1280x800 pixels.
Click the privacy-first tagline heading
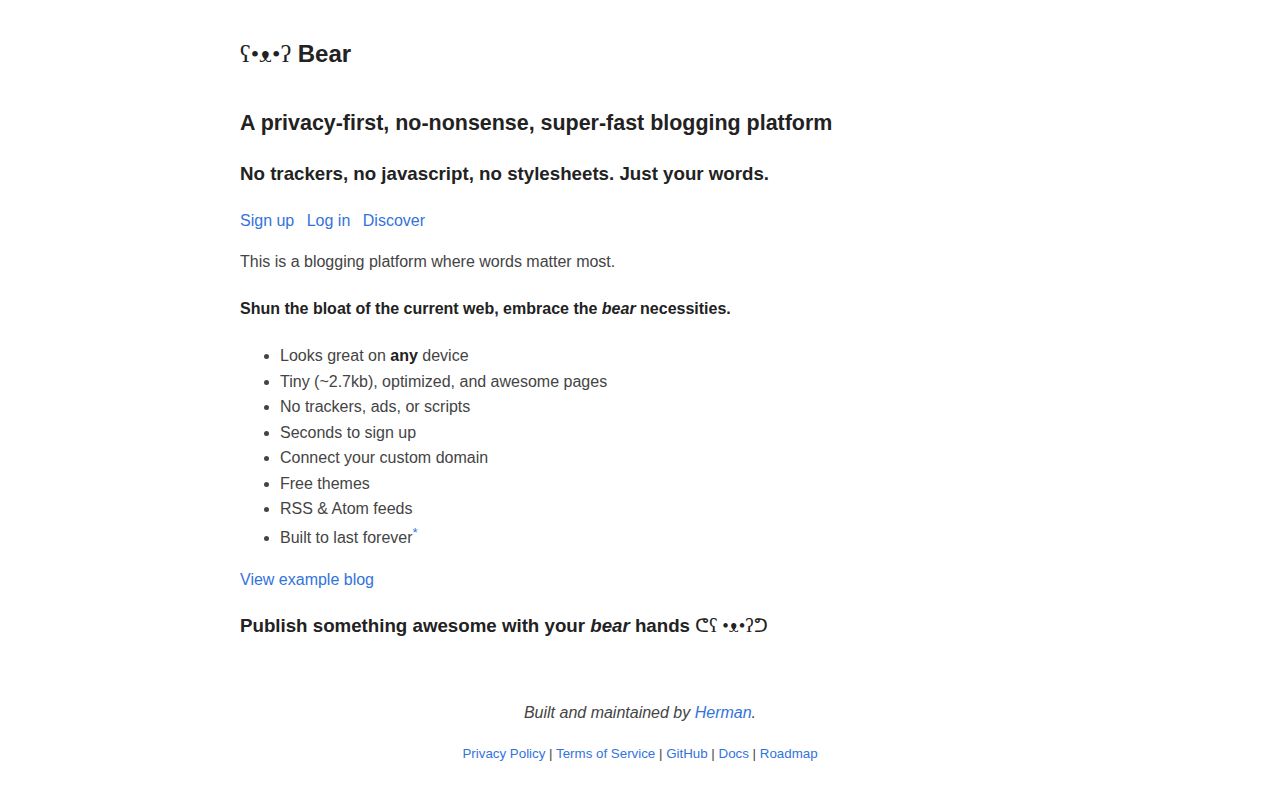(536, 122)
